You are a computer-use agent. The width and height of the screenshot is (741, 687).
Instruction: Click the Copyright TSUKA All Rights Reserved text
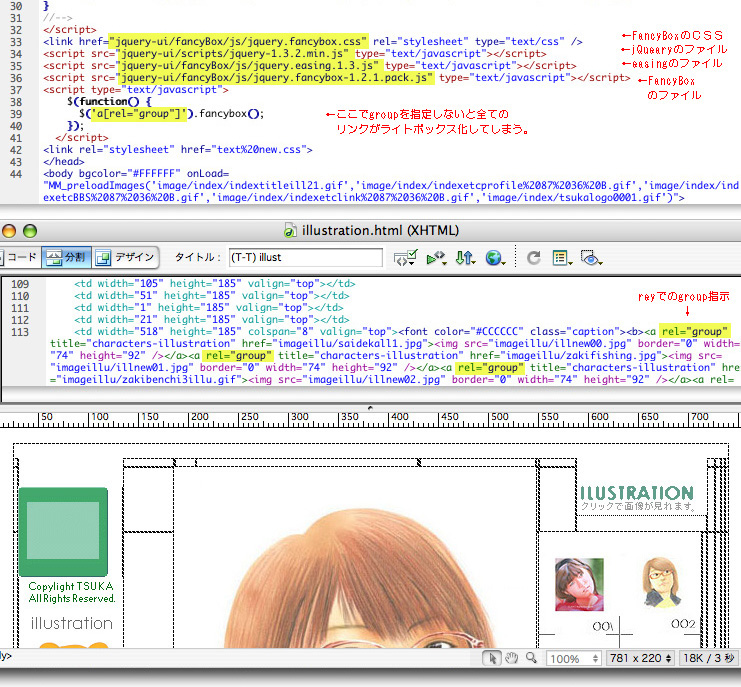(x=71, y=592)
